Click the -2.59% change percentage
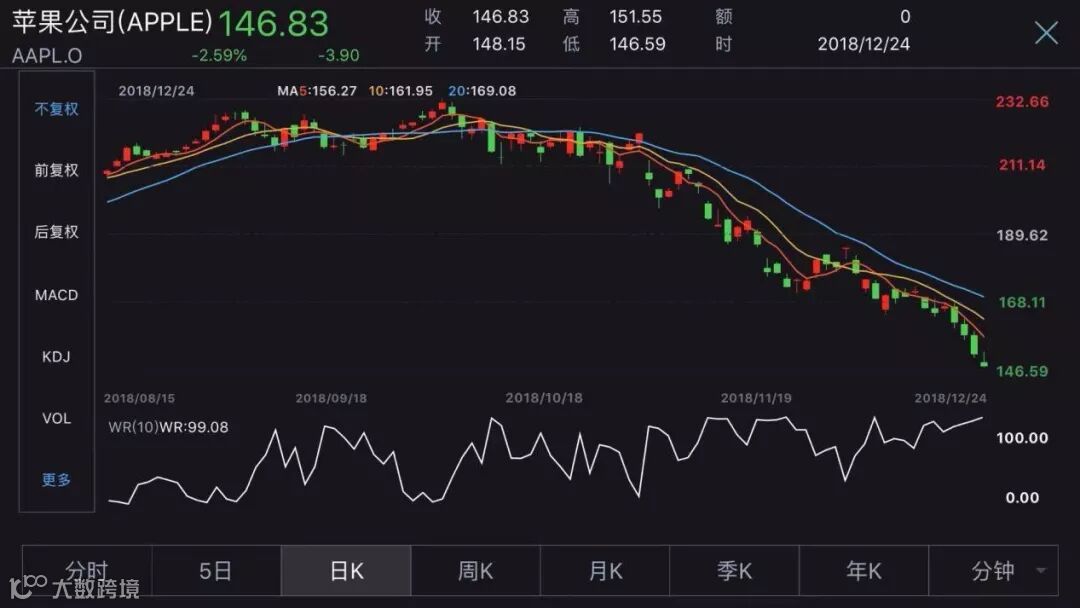The height and width of the screenshot is (608, 1080). pos(219,55)
